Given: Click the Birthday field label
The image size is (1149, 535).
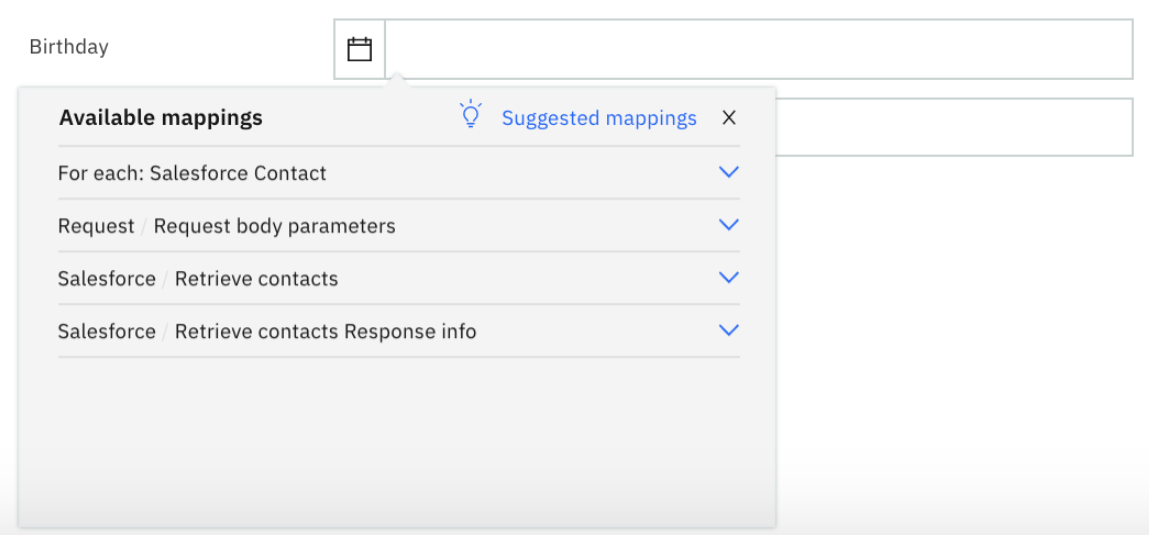Looking at the screenshot, I should pyautogui.click(x=69, y=47).
